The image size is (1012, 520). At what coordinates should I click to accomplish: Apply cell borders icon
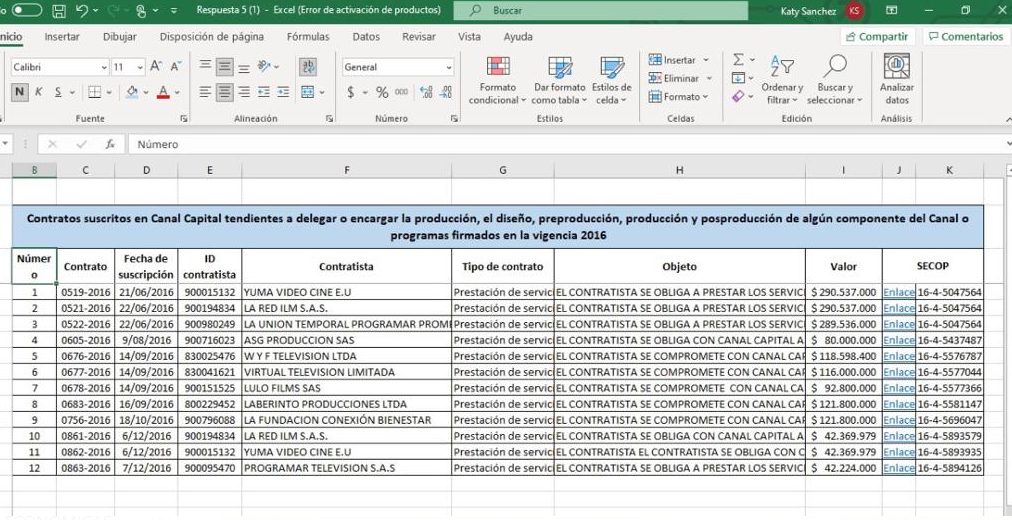point(94,92)
